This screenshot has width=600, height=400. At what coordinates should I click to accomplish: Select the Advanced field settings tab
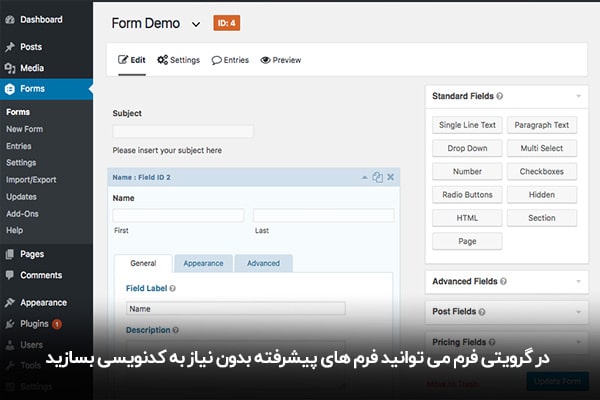tap(263, 263)
